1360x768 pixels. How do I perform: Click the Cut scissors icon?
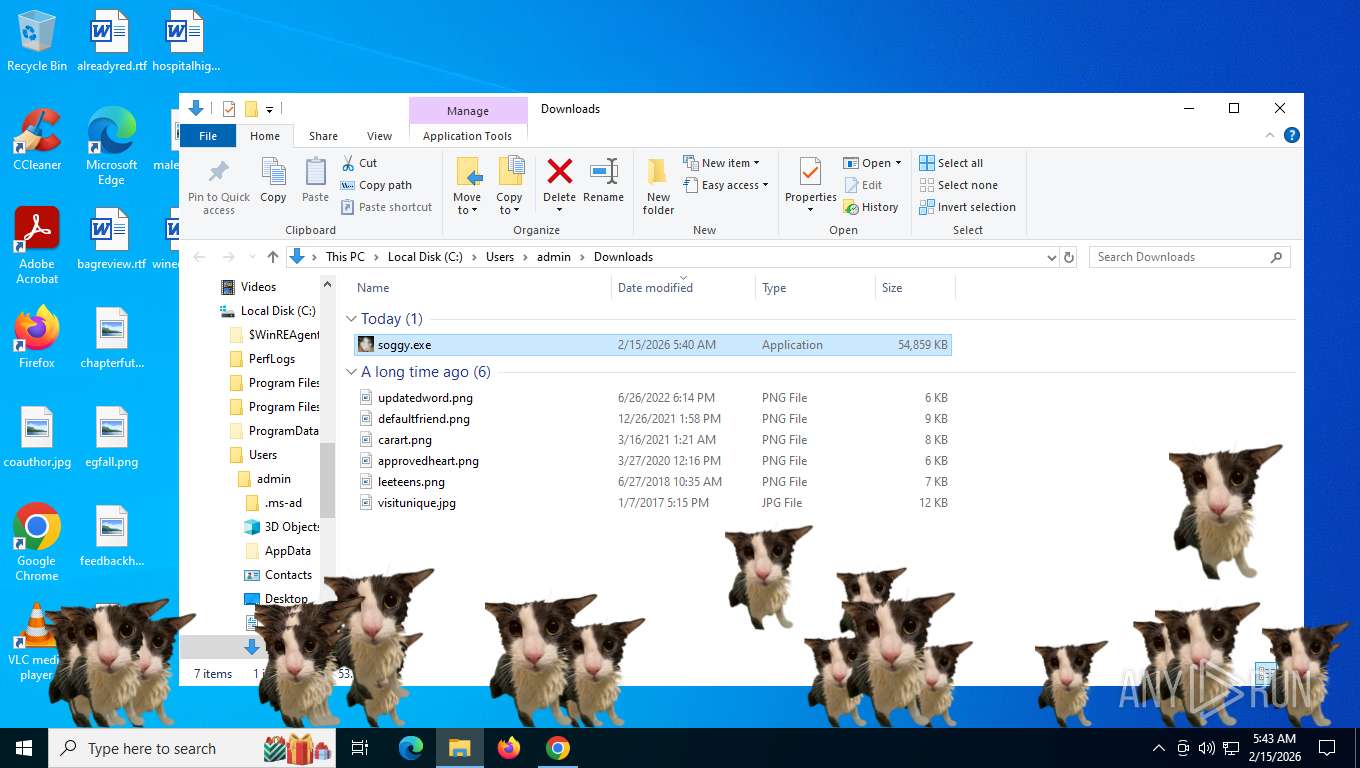point(348,163)
